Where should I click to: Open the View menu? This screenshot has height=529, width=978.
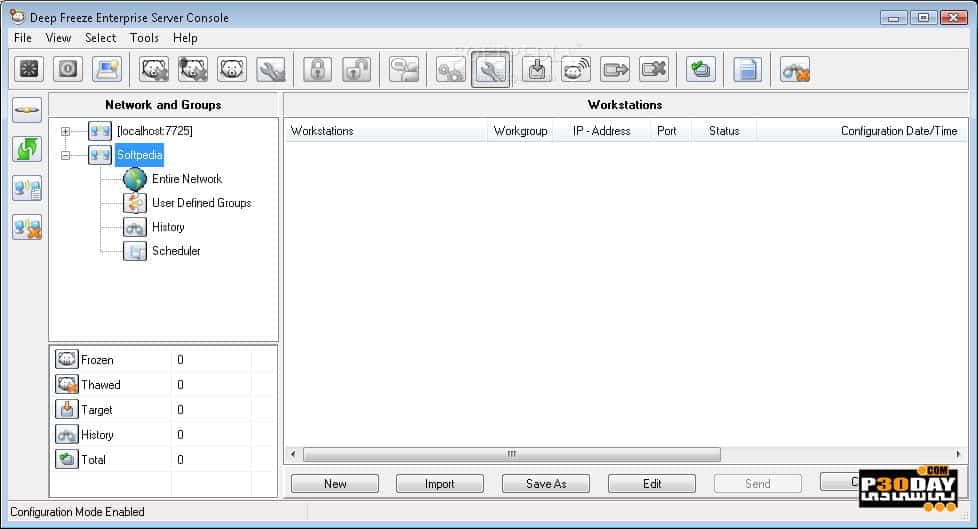point(58,38)
